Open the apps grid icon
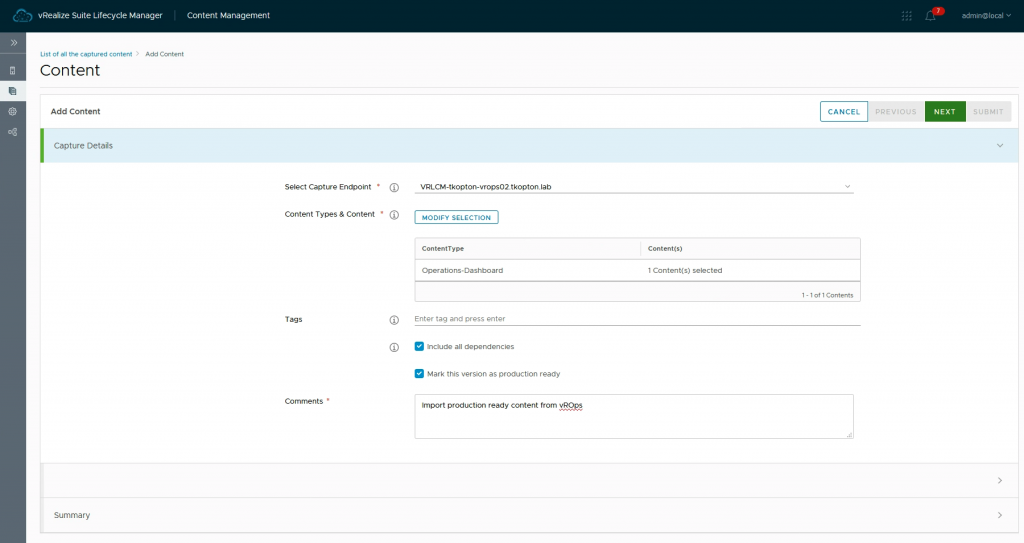This screenshot has height=543, width=1024. point(906,16)
